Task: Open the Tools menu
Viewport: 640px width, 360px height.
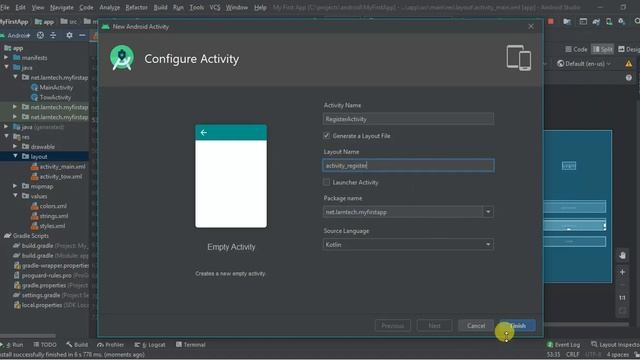Action: (197, 7)
